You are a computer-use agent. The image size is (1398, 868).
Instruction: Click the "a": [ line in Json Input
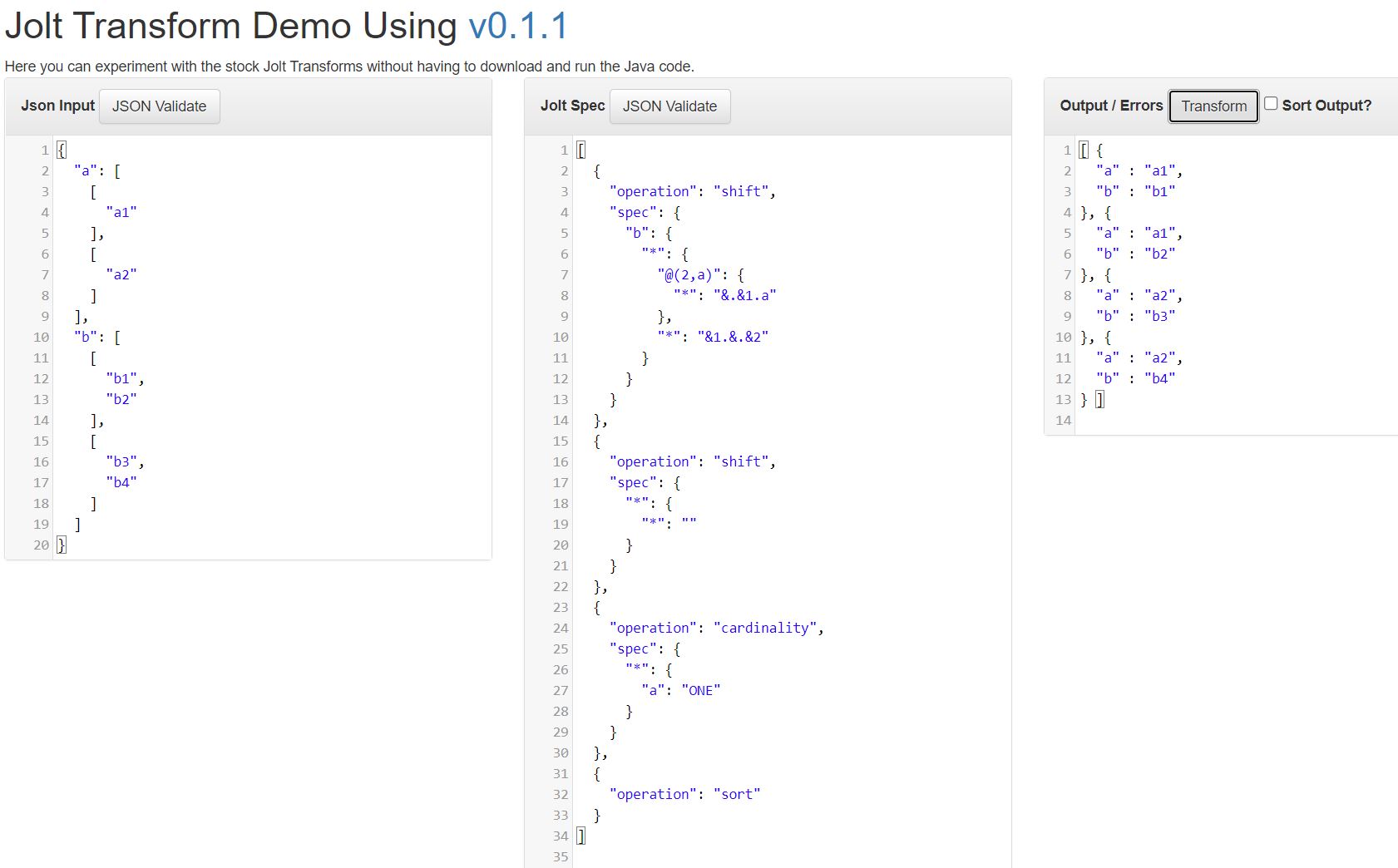(x=97, y=170)
